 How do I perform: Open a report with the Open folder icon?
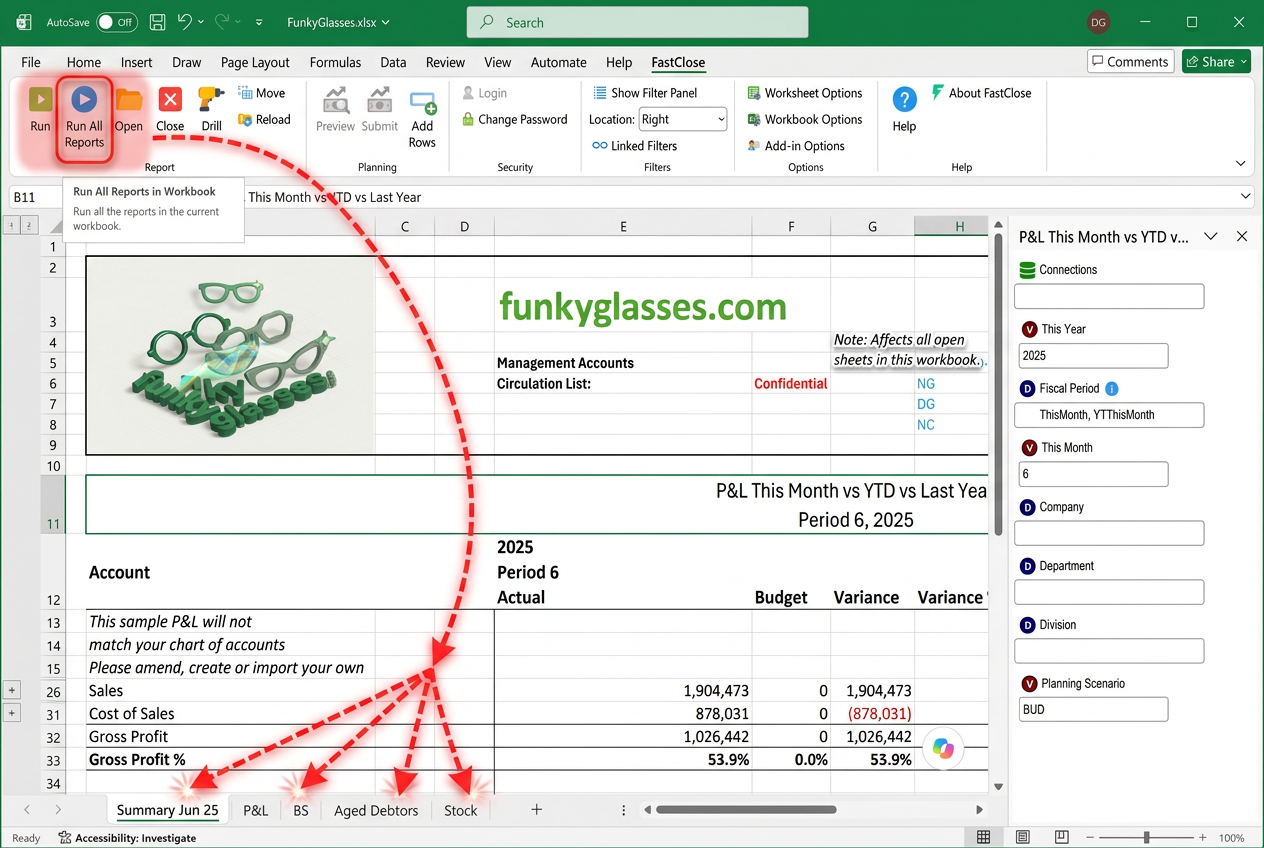pos(128,100)
